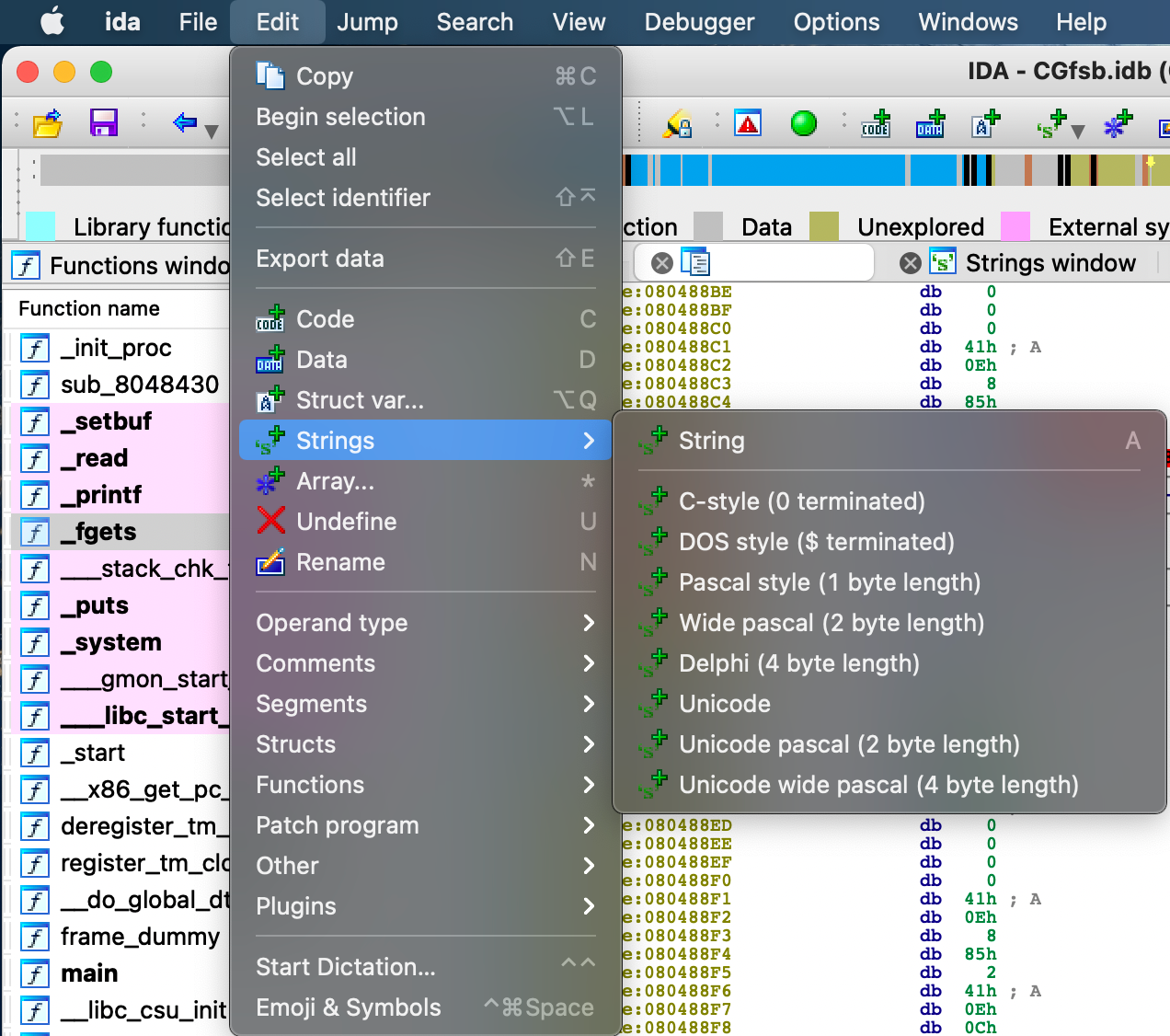This screenshot has height=1036, width=1170.
Task: Click the Functions window panel icon
Action: click(26, 266)
